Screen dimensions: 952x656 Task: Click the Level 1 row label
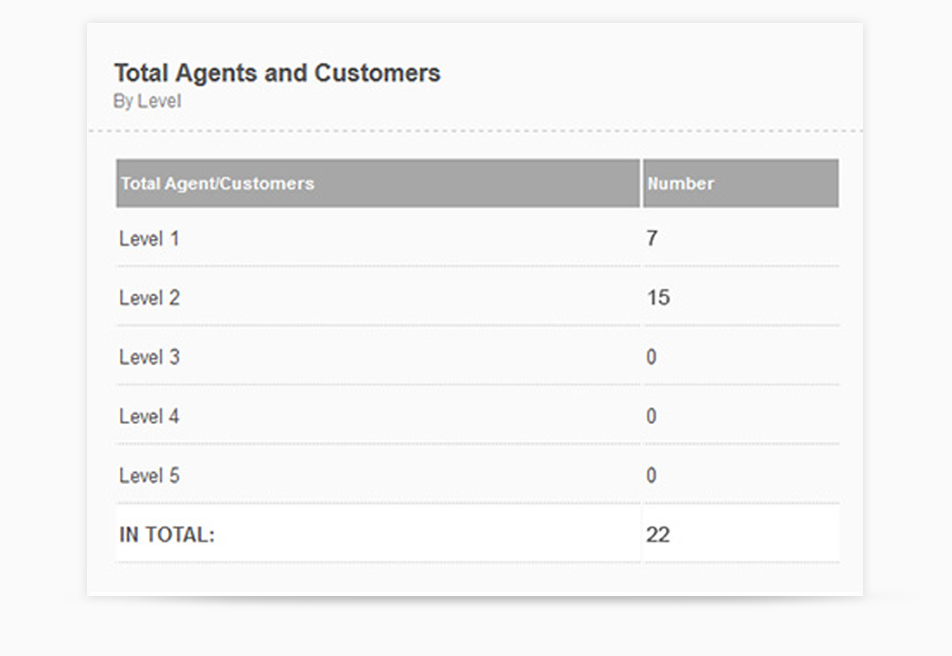point(149,239)
